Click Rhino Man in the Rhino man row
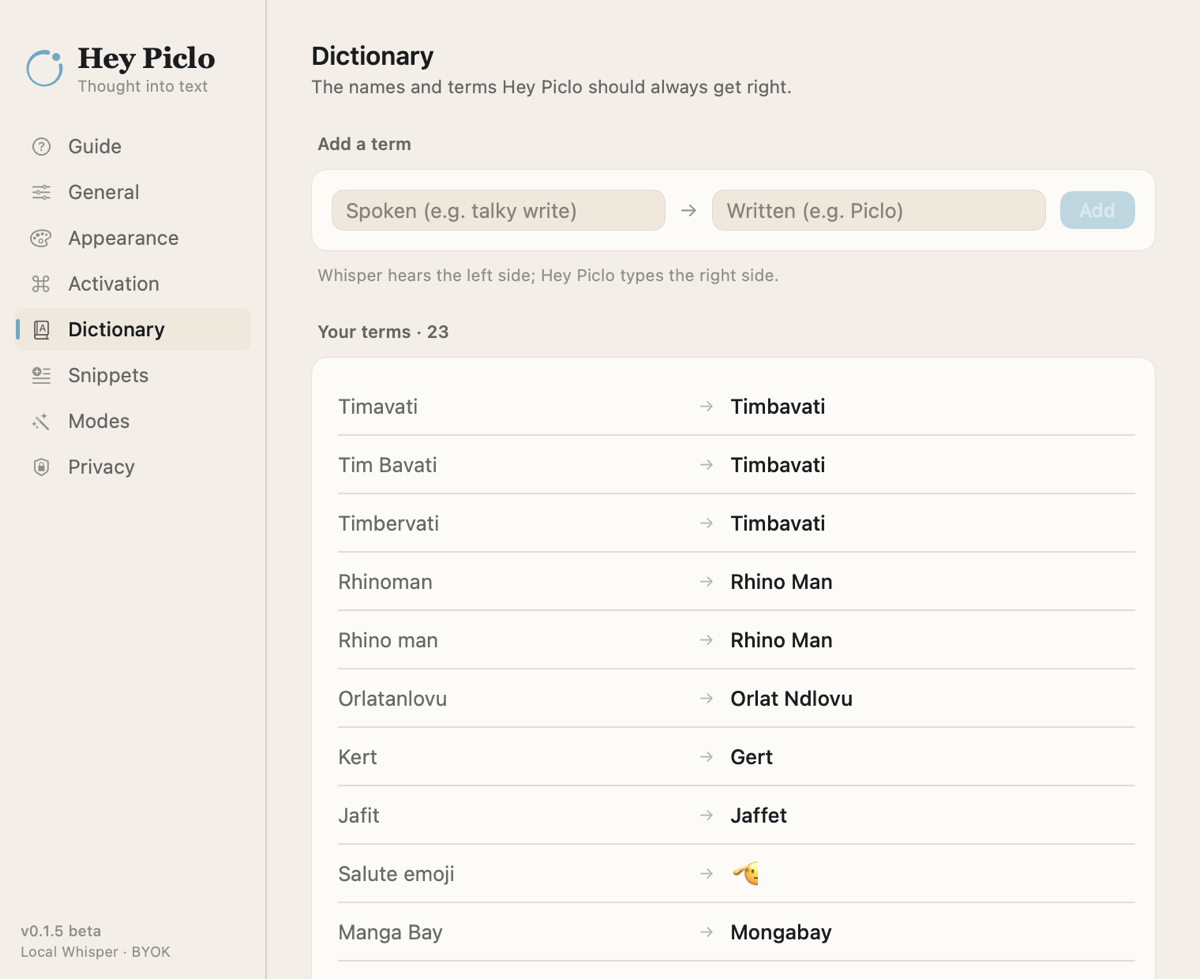 click(x=781, y=640)
